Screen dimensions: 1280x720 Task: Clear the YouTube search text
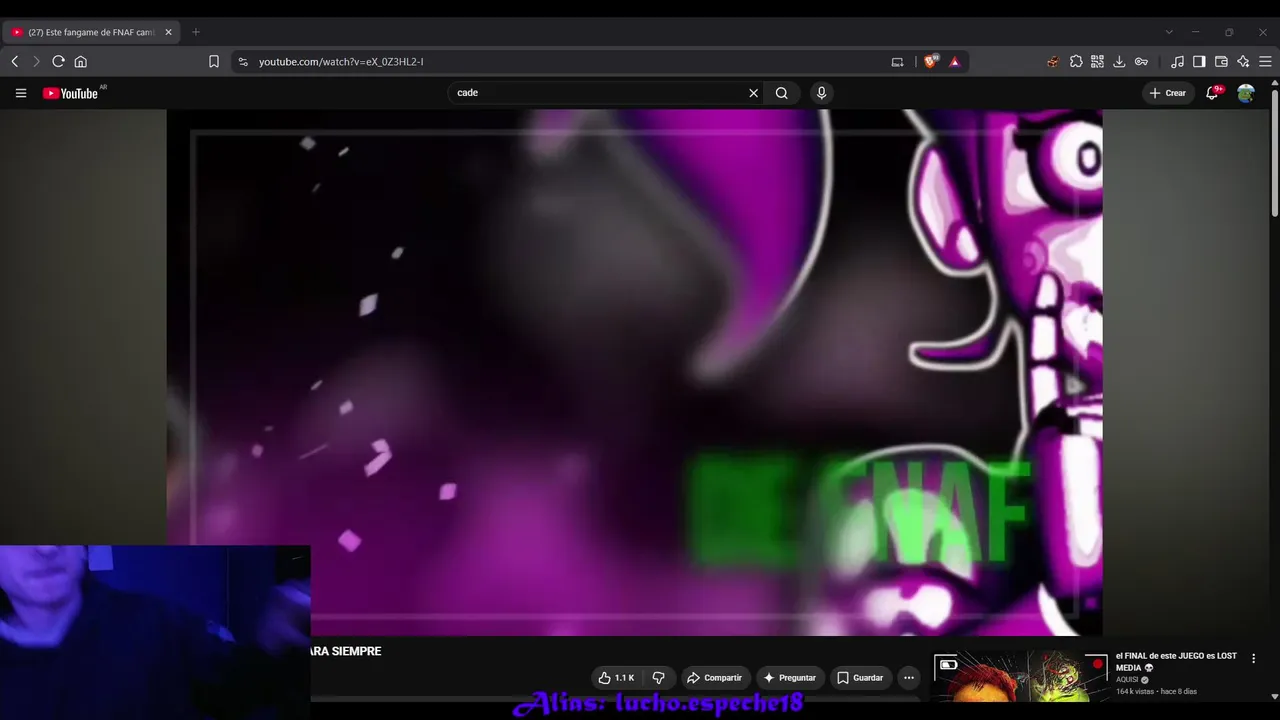tap(754, 93)
